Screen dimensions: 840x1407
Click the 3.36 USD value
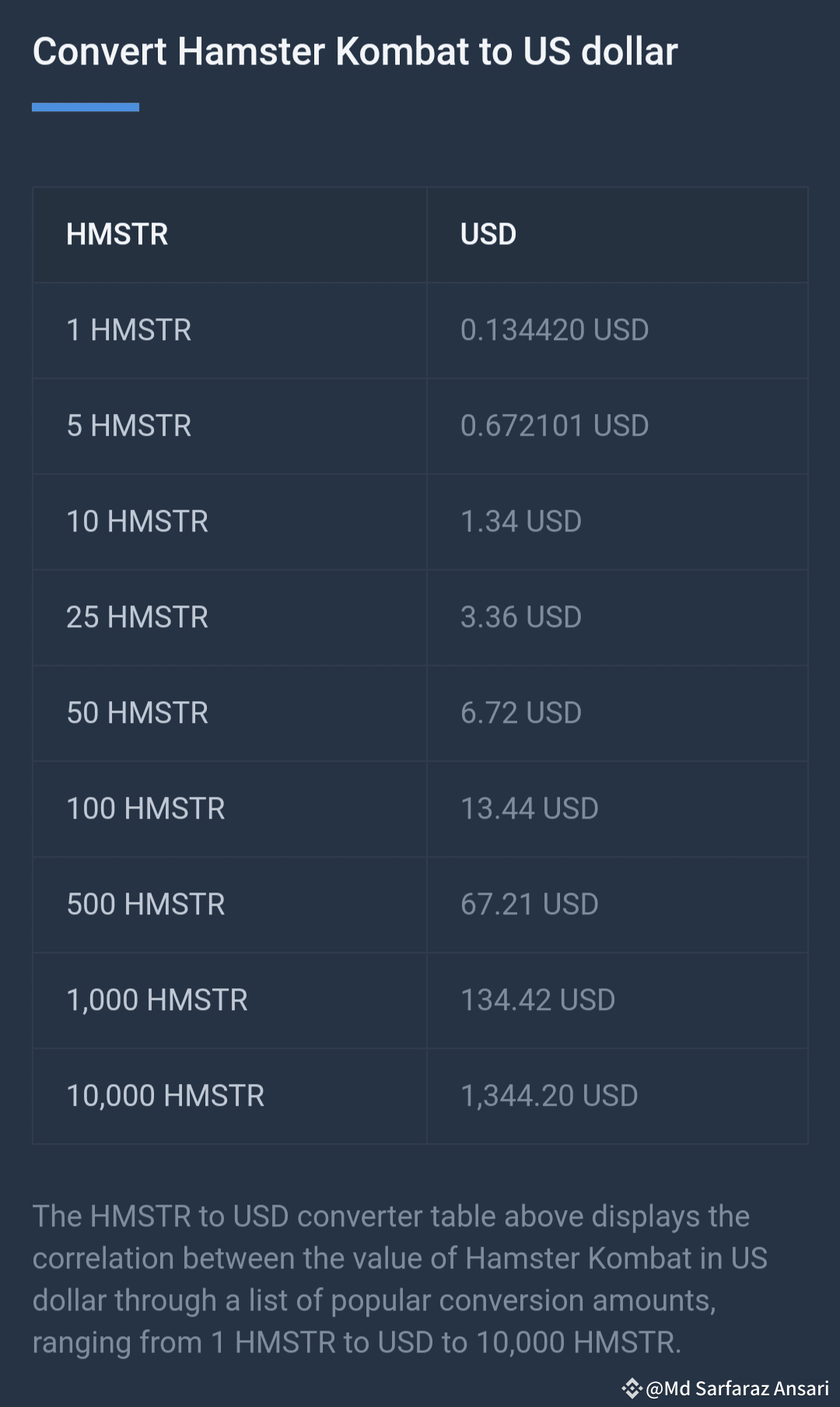click(521, 617)
